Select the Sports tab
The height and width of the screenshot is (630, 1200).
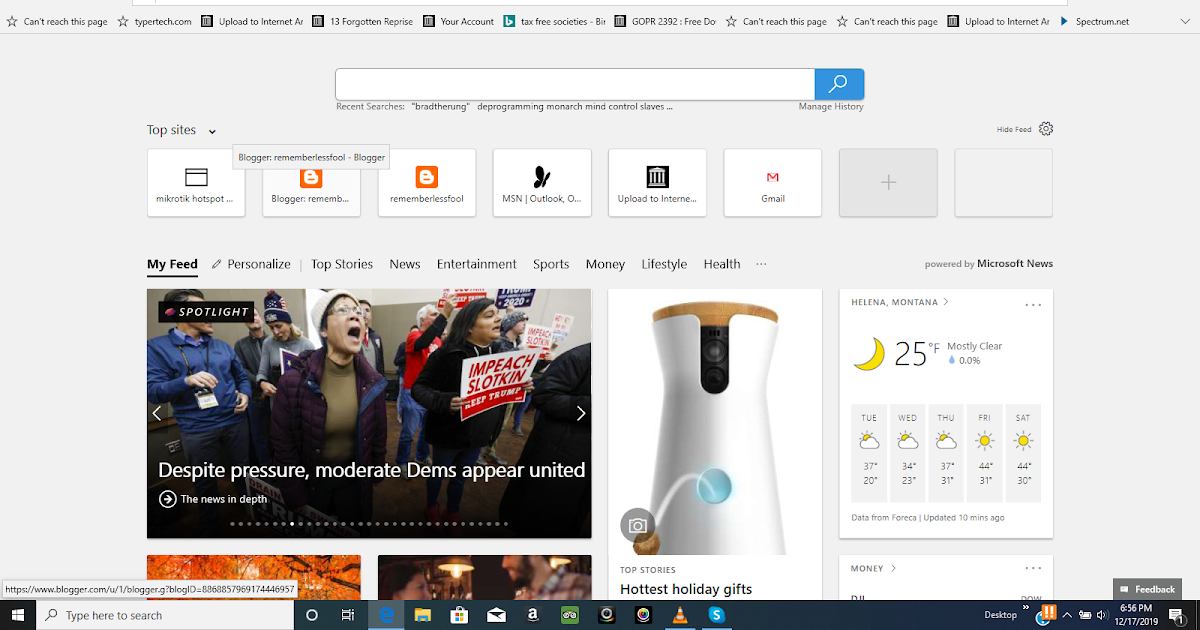[x=551, y=264]
